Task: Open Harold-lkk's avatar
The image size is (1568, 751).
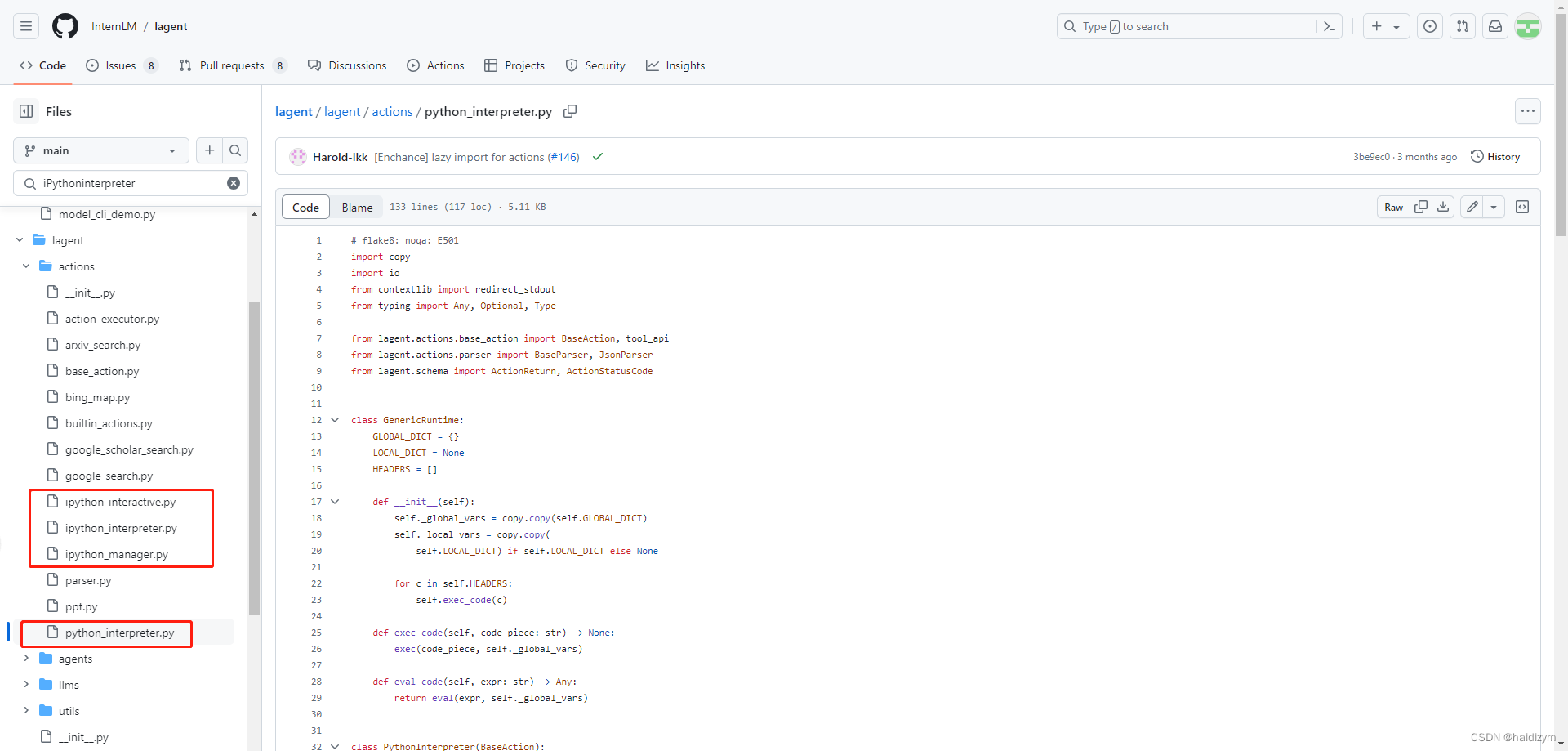Action: pyautogui.click(x=298, y=157)
